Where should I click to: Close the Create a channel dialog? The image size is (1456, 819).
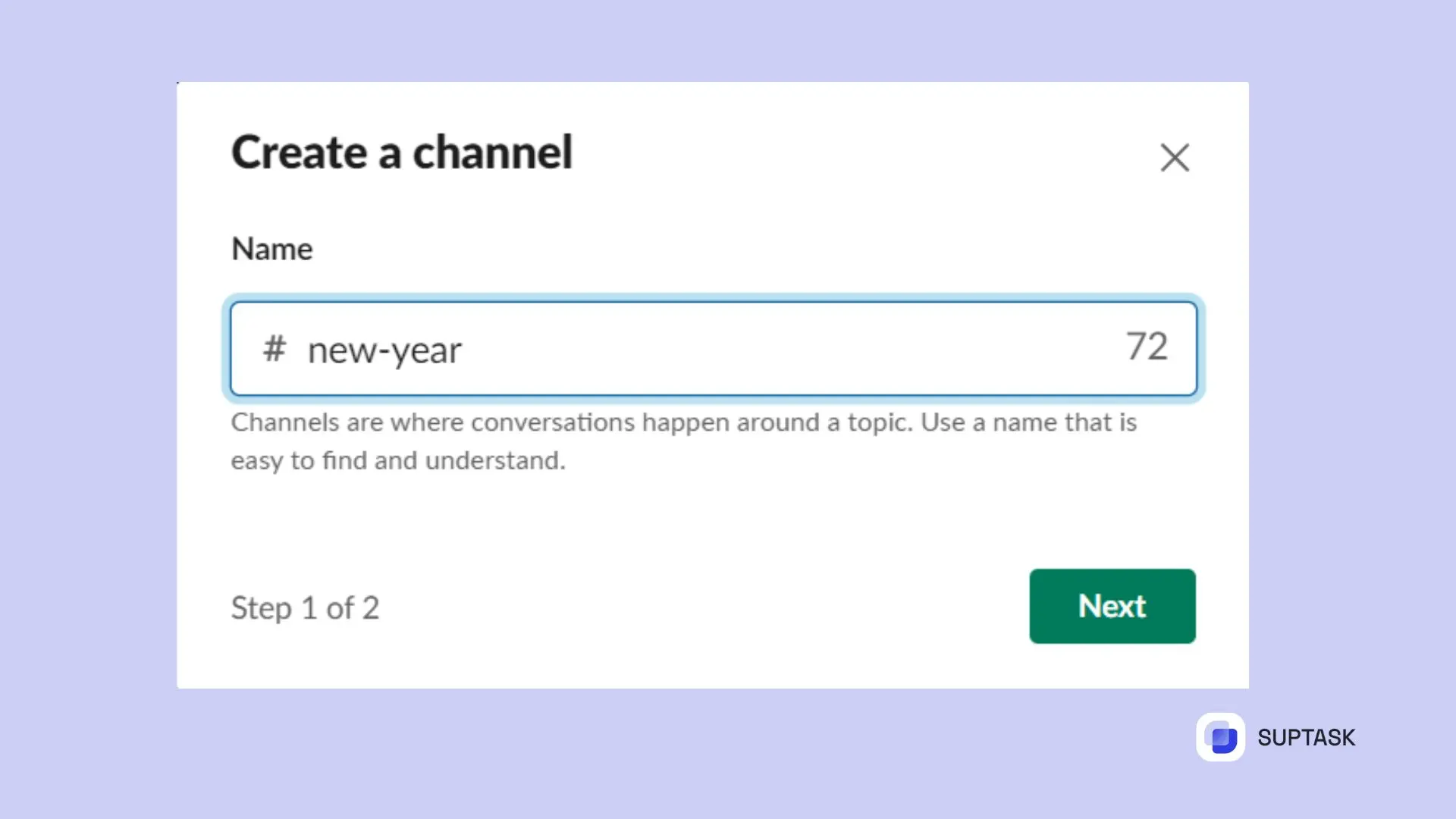click(x=1175, y=158)
